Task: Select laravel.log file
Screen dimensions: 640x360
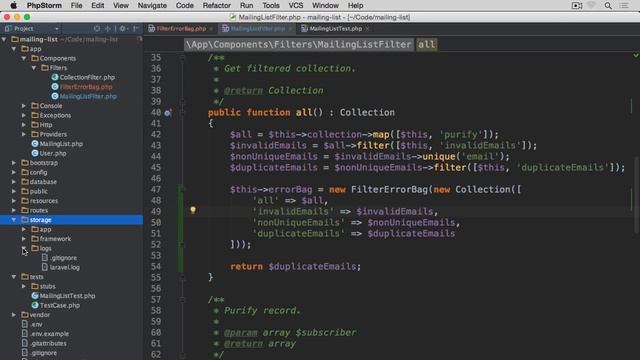Action: [64, 267]
